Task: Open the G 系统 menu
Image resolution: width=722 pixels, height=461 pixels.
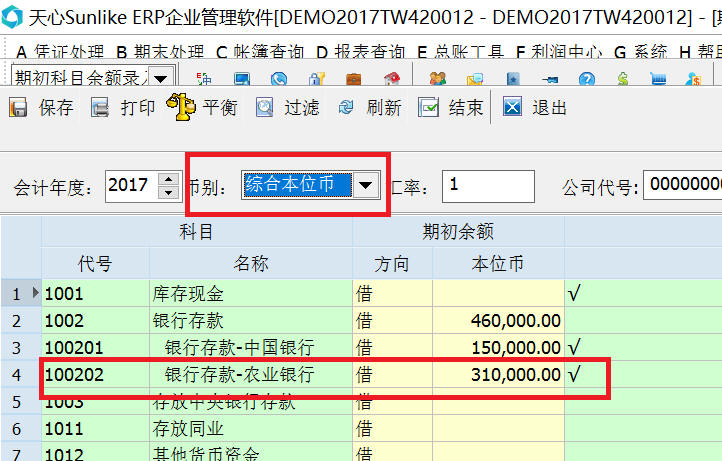Action: click(640, 52)
